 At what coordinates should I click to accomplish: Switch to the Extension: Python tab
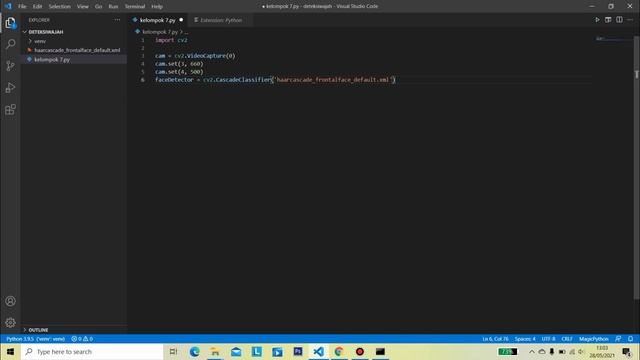coord(221,20)
